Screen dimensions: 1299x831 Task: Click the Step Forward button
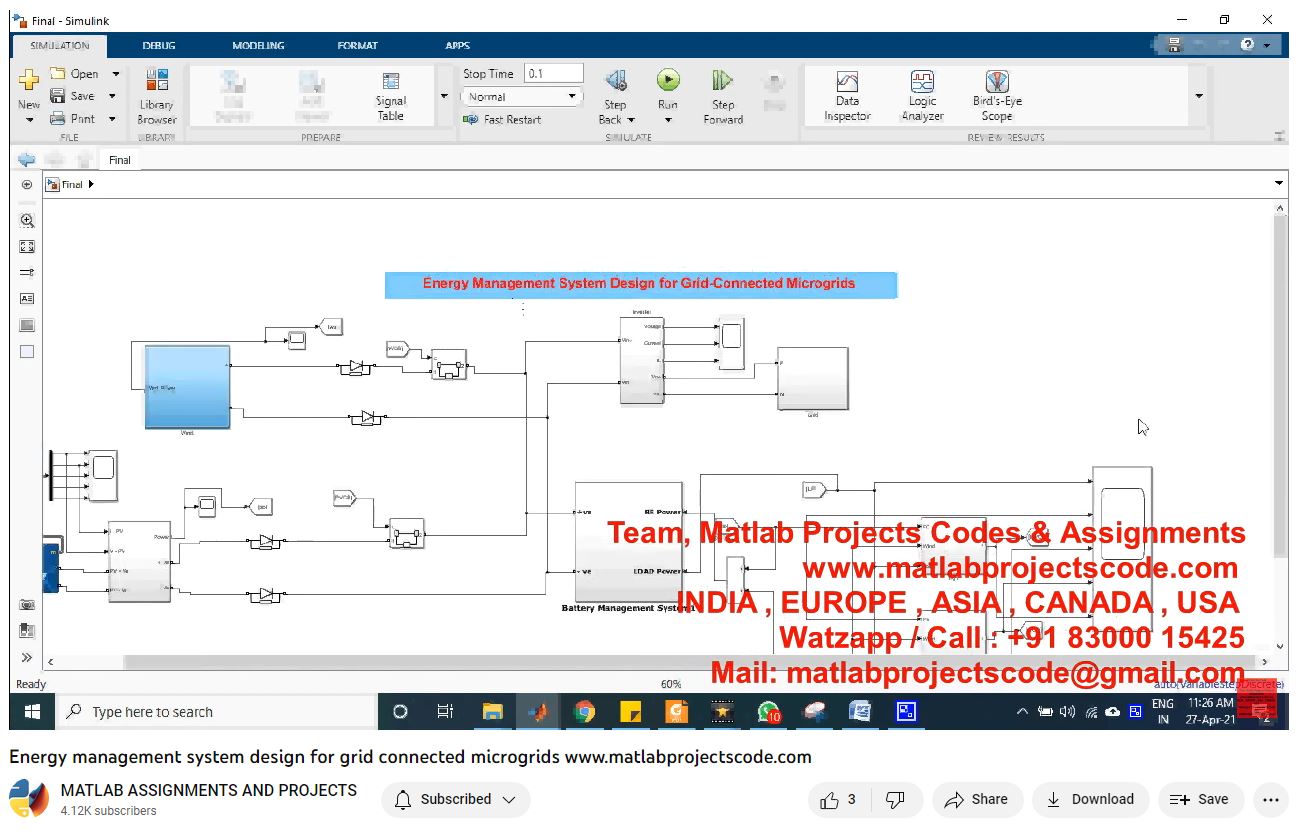(722, 96)
